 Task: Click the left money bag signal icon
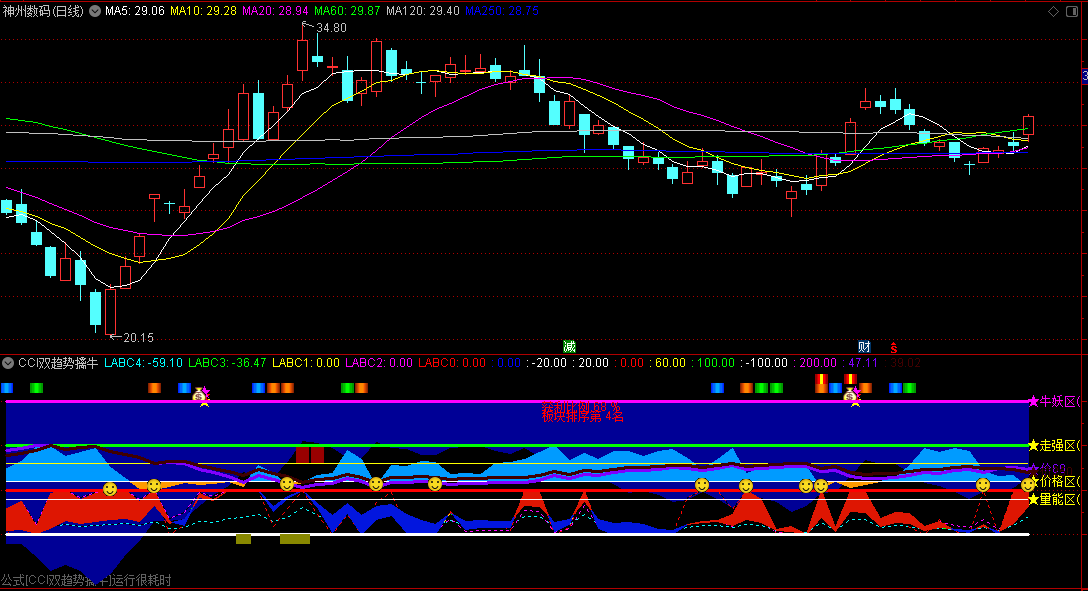(201, 395)
